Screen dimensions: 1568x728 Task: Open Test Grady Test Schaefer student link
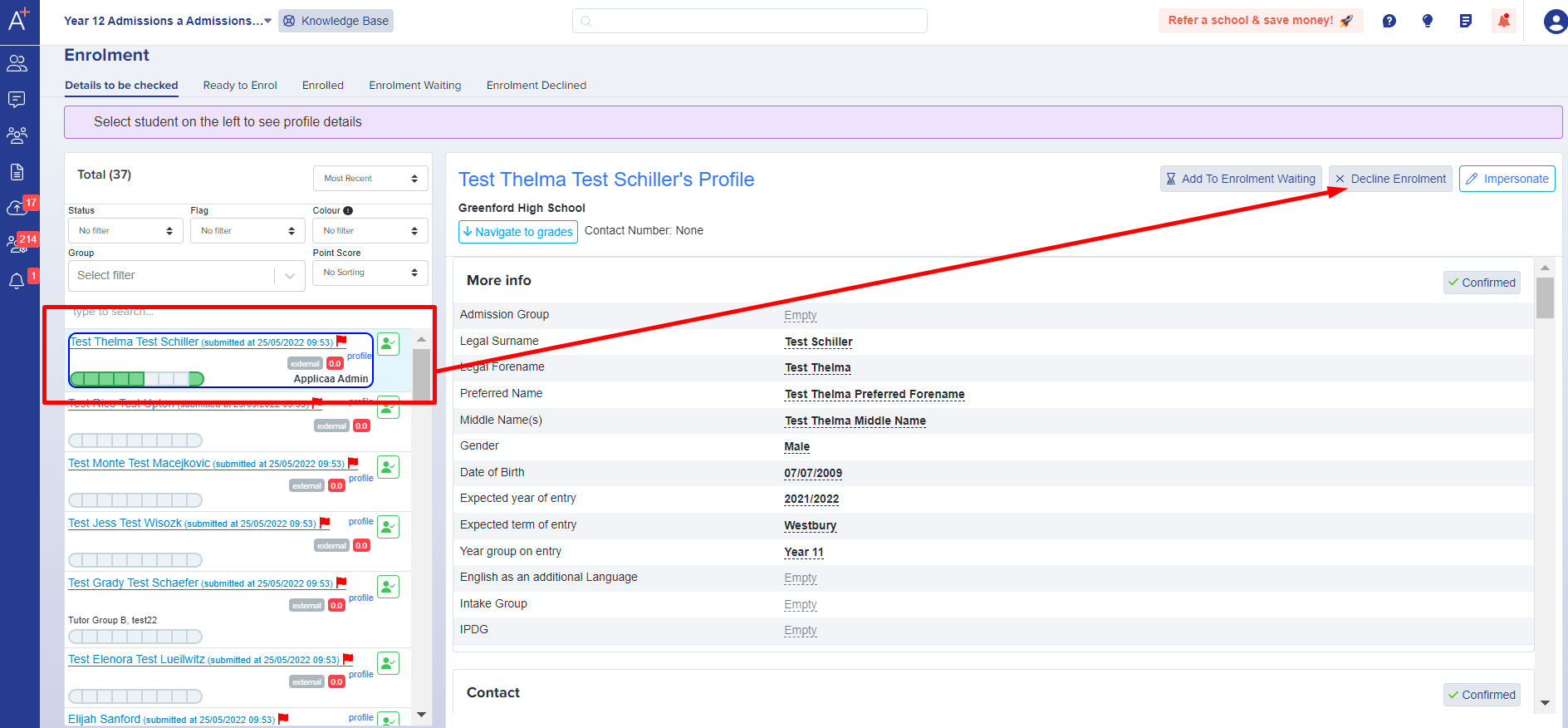(x=133, y=583)
